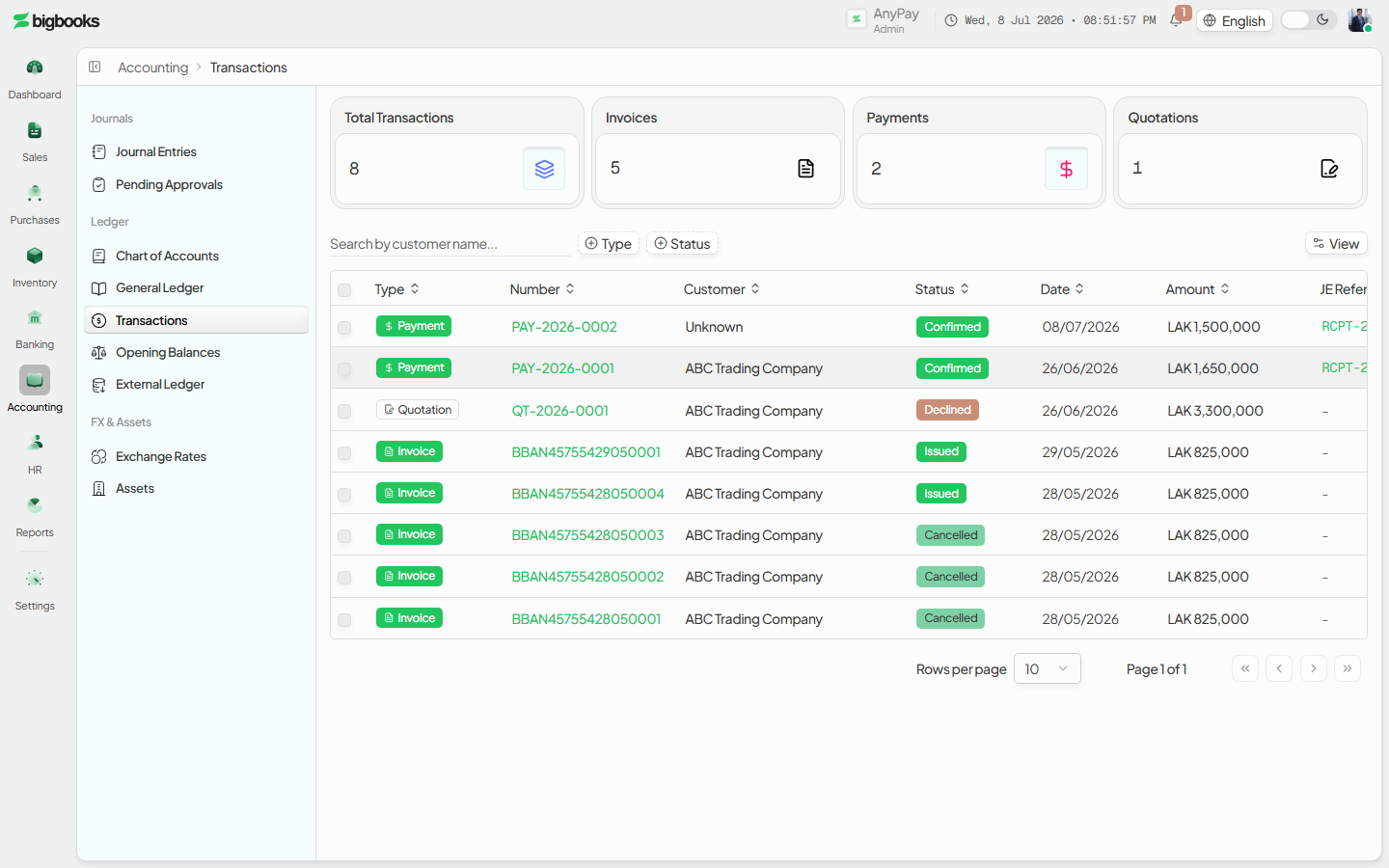Open the Sales module icon
The height and width of the screenshot is (868, 1389).
35,130
